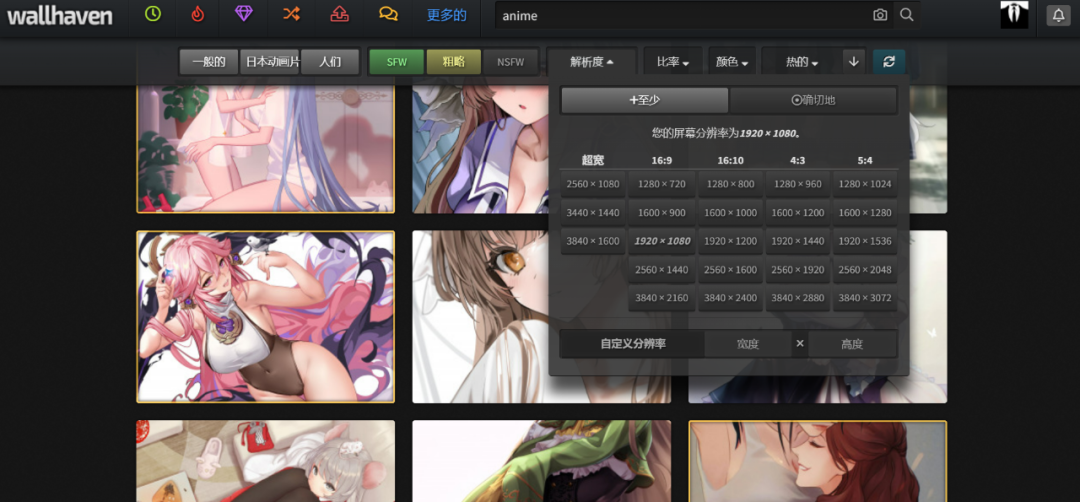Choose resolution 1600 × 900
Screen dimensions: 1080x502
click(x=662, y=213)
